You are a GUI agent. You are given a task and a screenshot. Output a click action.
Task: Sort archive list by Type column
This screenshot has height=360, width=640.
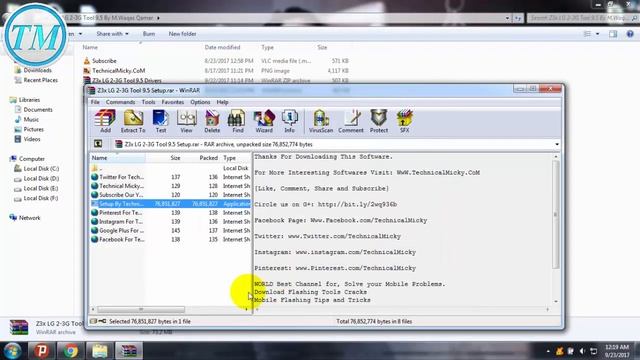[x=236, y=158]
